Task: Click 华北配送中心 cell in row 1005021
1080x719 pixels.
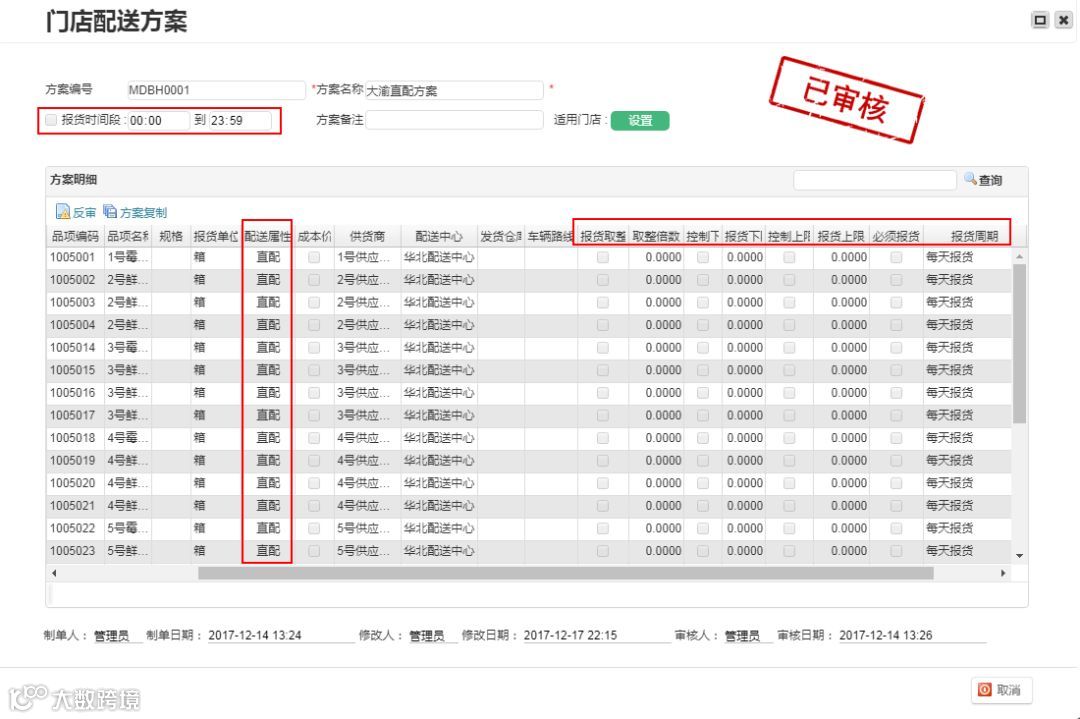Action: pos(439,506)
